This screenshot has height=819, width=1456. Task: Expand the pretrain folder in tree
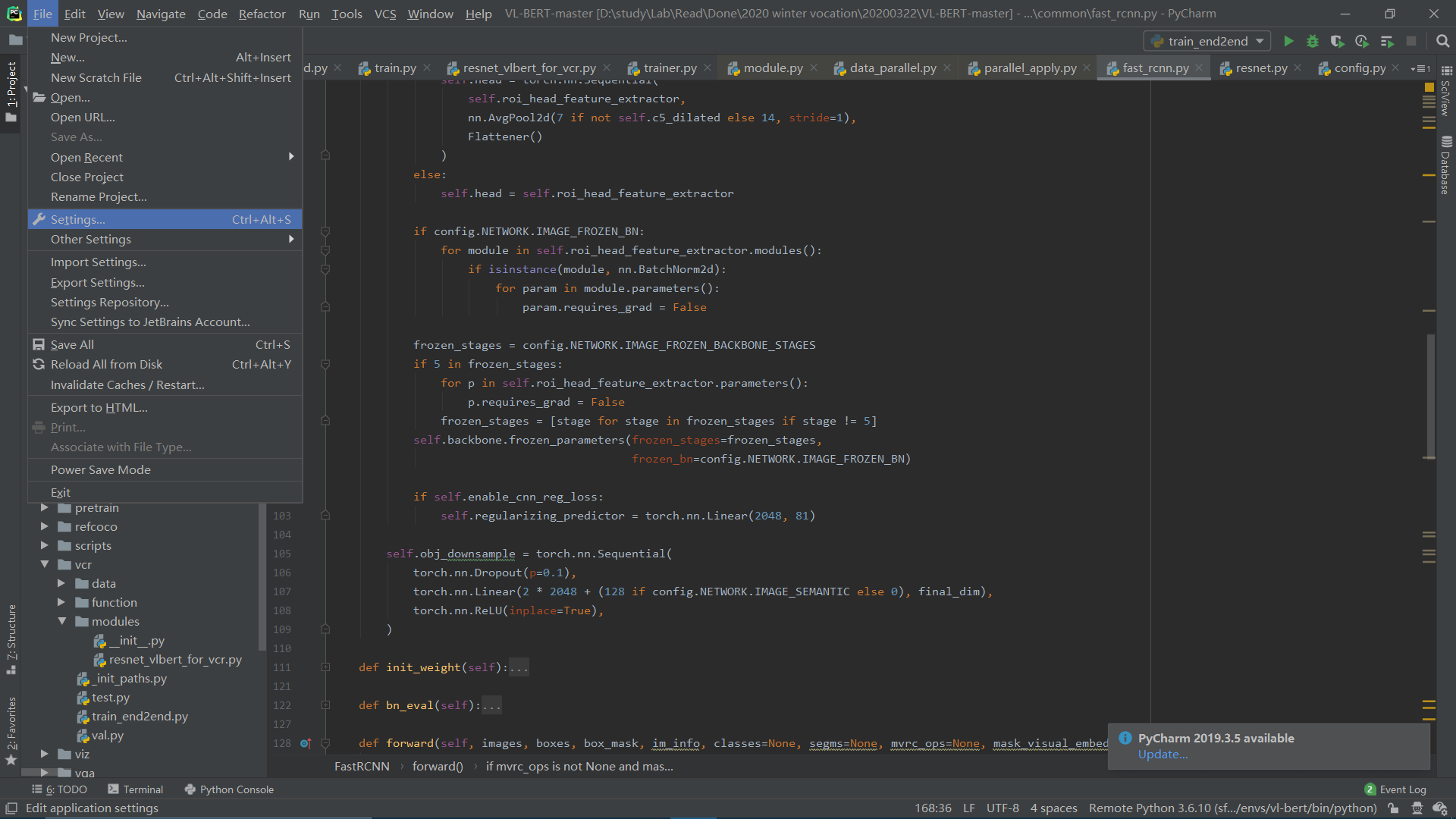[44, 507]
